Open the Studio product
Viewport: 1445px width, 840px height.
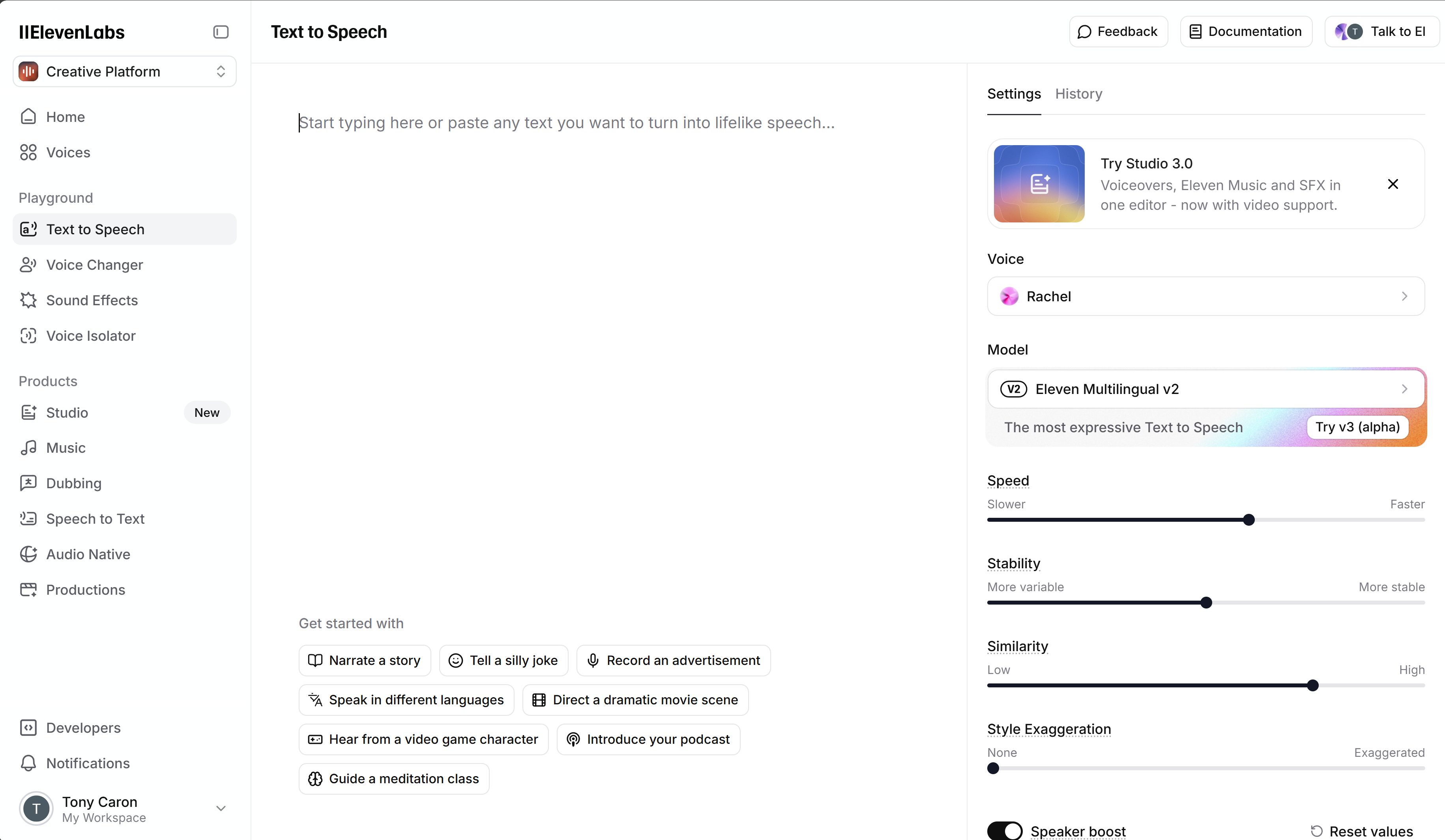tap(67, 413)
